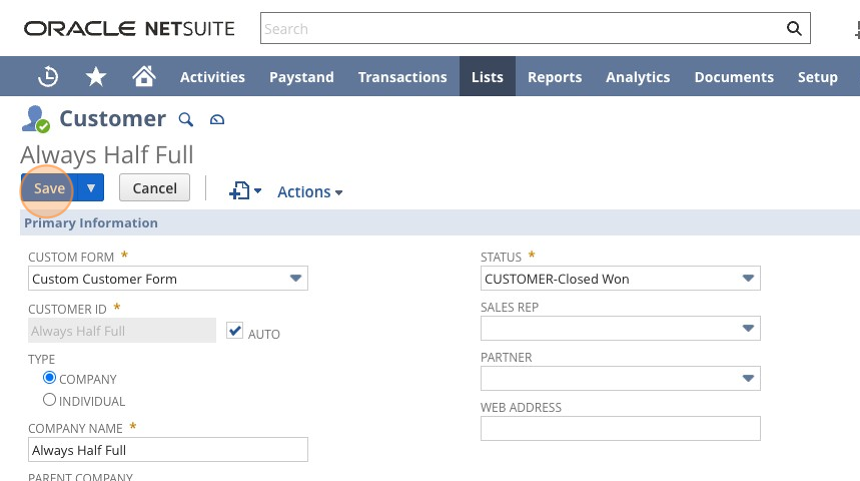Click the Cancel button
The width and height of the screenshot is (860, 481).
[x=155, y=188]
